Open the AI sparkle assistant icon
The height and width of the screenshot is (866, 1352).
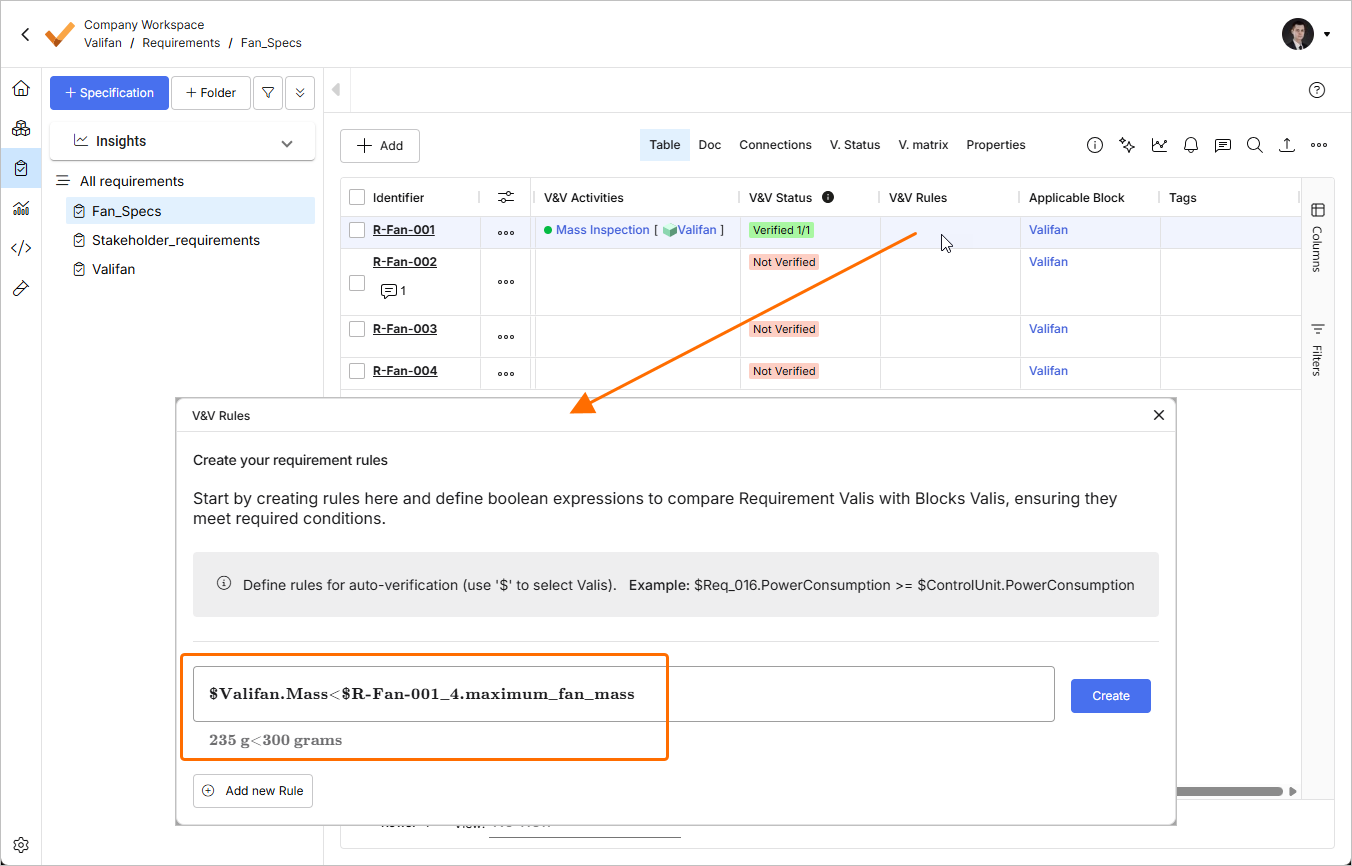click(x=1127, y=145)
